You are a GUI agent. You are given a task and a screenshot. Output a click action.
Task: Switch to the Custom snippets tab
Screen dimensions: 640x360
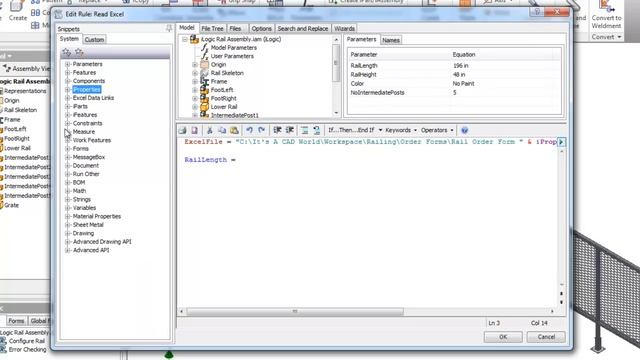point(94,40)
